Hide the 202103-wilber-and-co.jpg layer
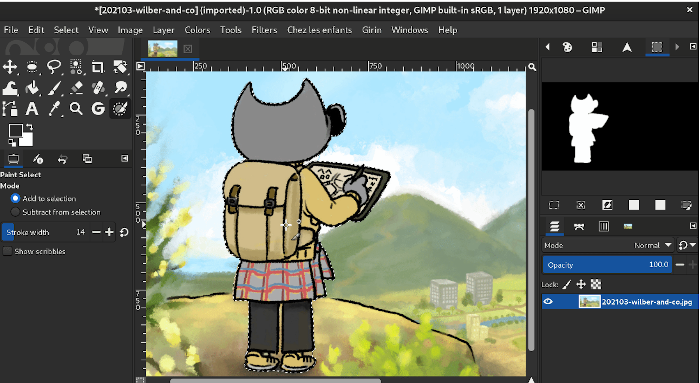 coord(548,302)
